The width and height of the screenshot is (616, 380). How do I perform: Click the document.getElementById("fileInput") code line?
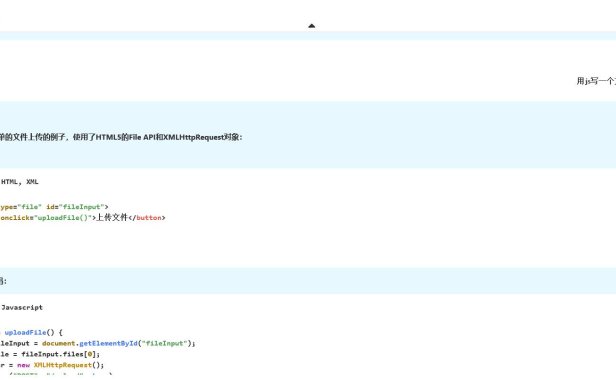coord(97,343)
